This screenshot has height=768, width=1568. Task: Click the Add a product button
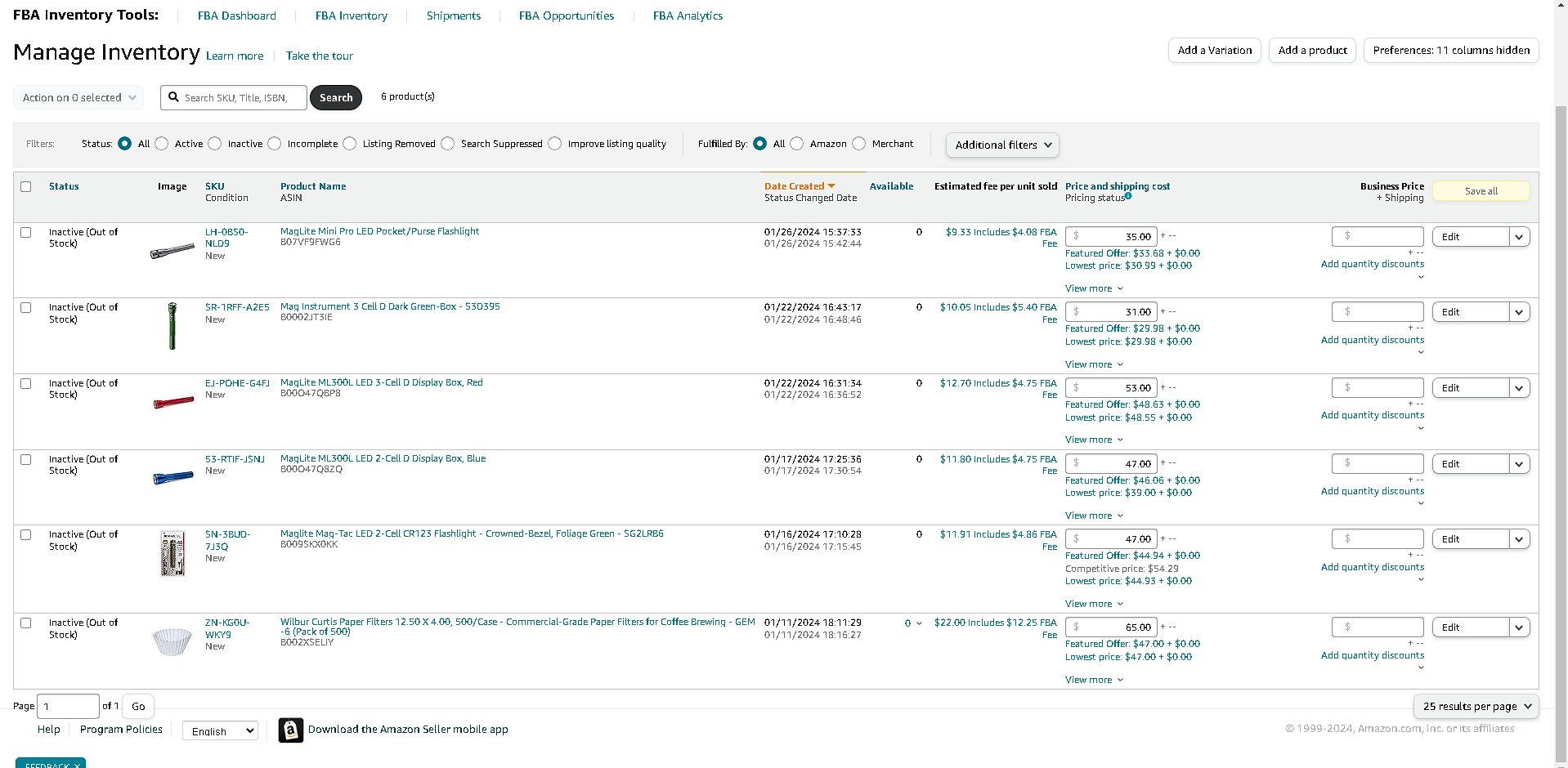pos(1312,50)
